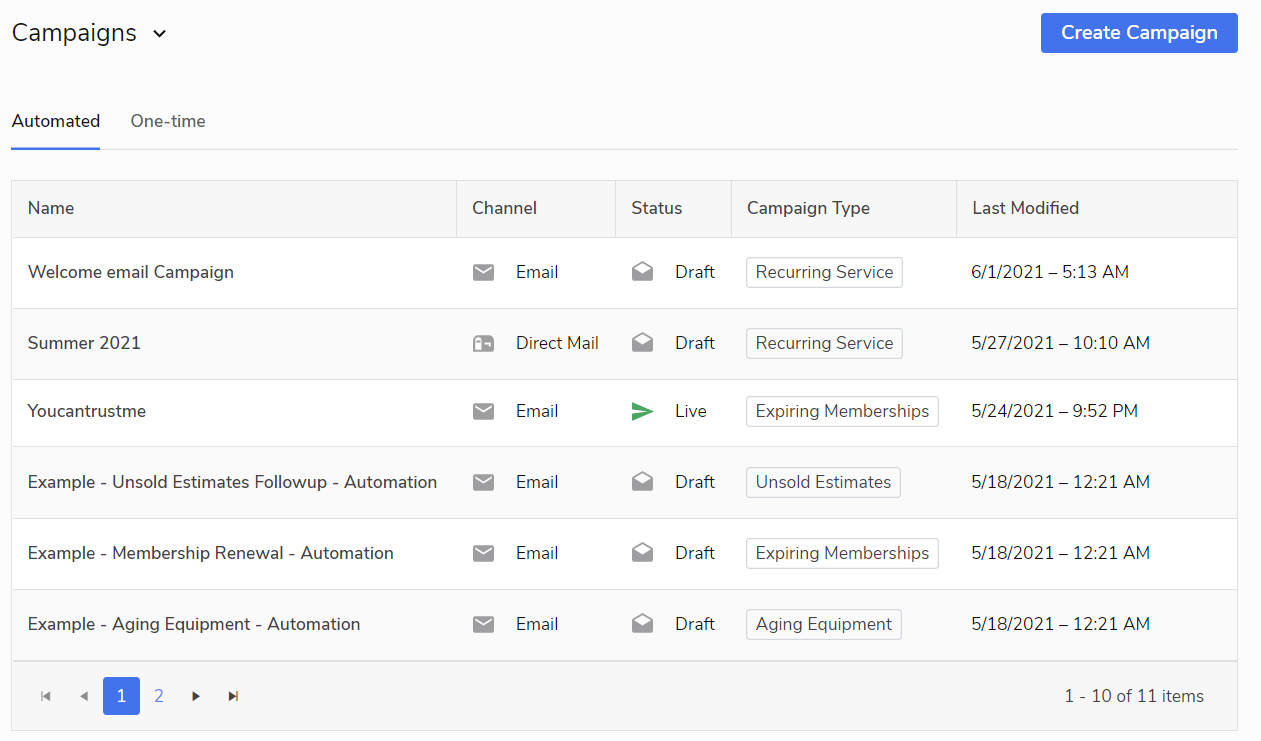Screen dimensions: 1261x741
Task: Click the go-to-last-page pagination icon
Action: point(233,696)
